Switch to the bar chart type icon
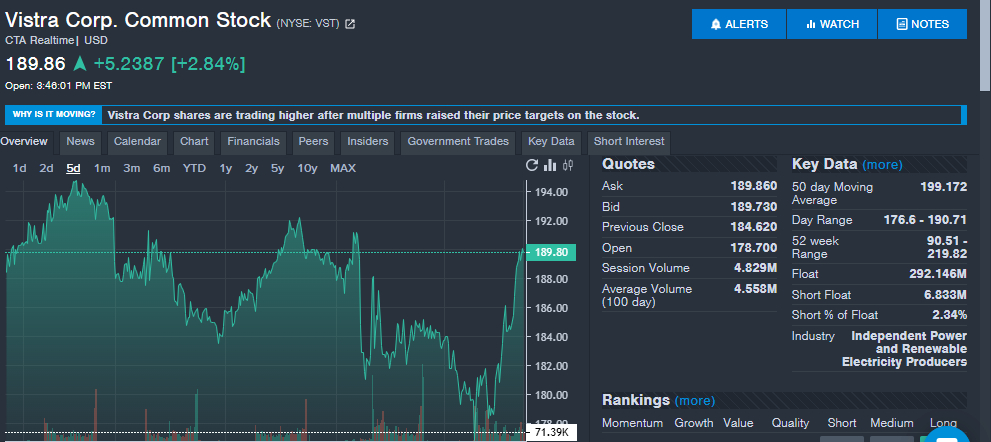 (550, 165)
